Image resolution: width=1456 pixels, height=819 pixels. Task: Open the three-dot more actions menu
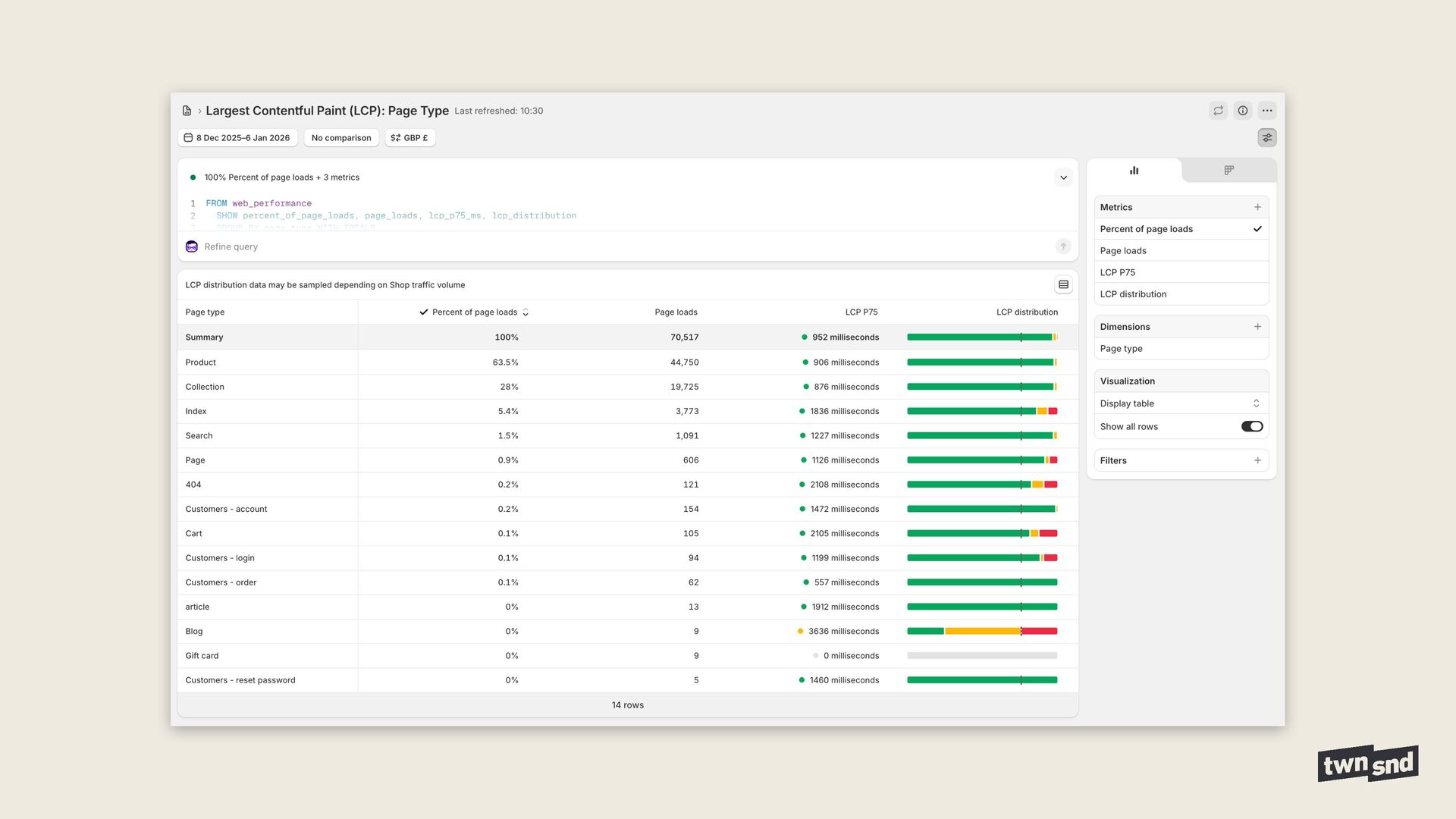(x=1267, y=111)
